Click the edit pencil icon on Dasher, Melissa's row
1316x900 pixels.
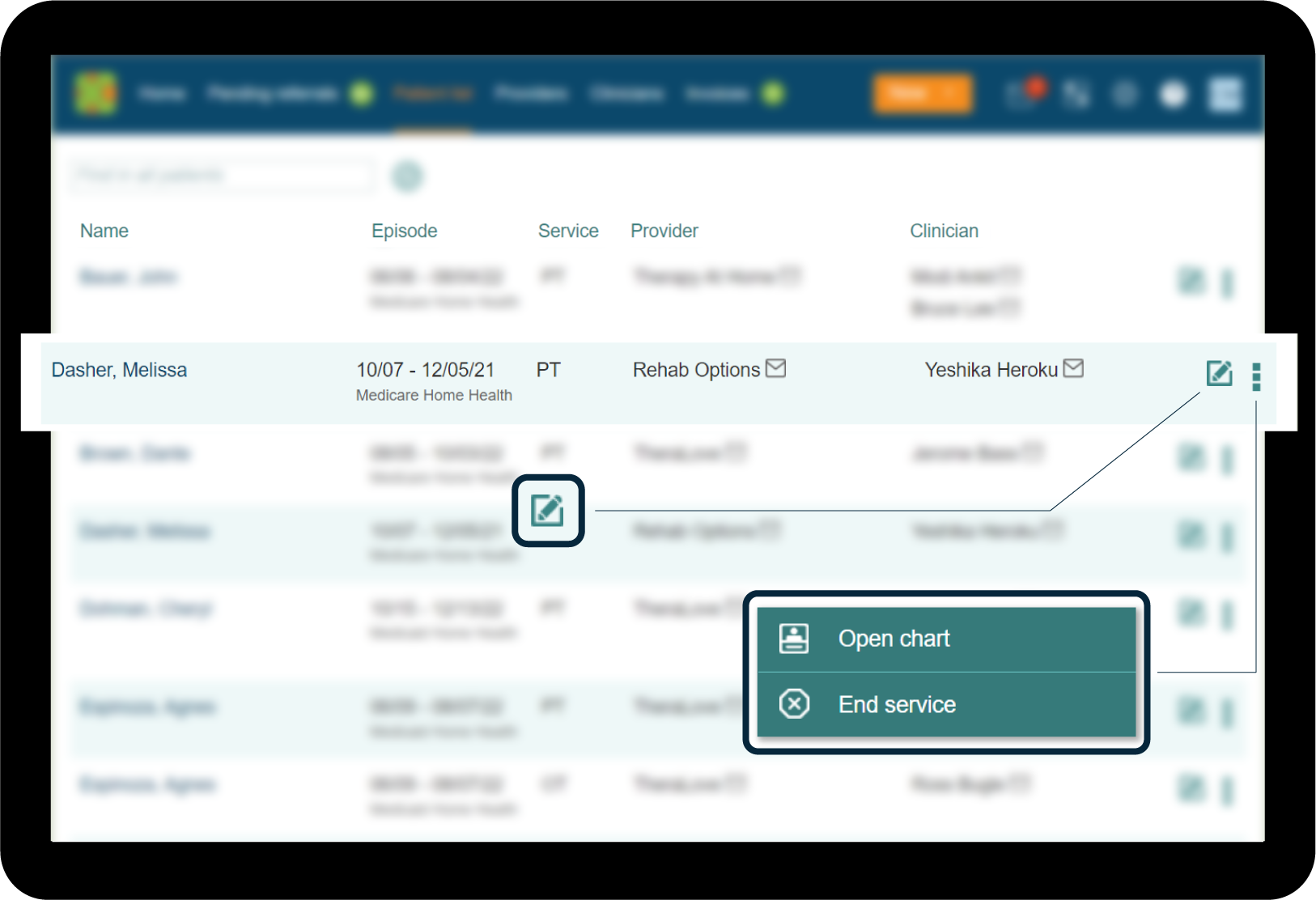coord(1219,374)
